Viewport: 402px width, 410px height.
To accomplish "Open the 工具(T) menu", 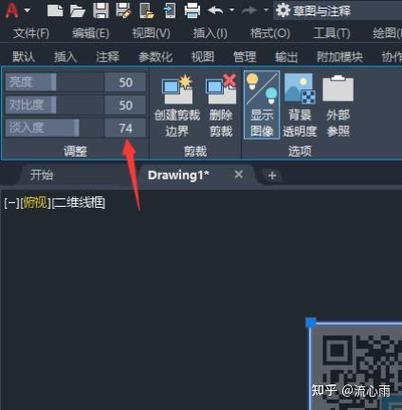I will pos(331,33).
